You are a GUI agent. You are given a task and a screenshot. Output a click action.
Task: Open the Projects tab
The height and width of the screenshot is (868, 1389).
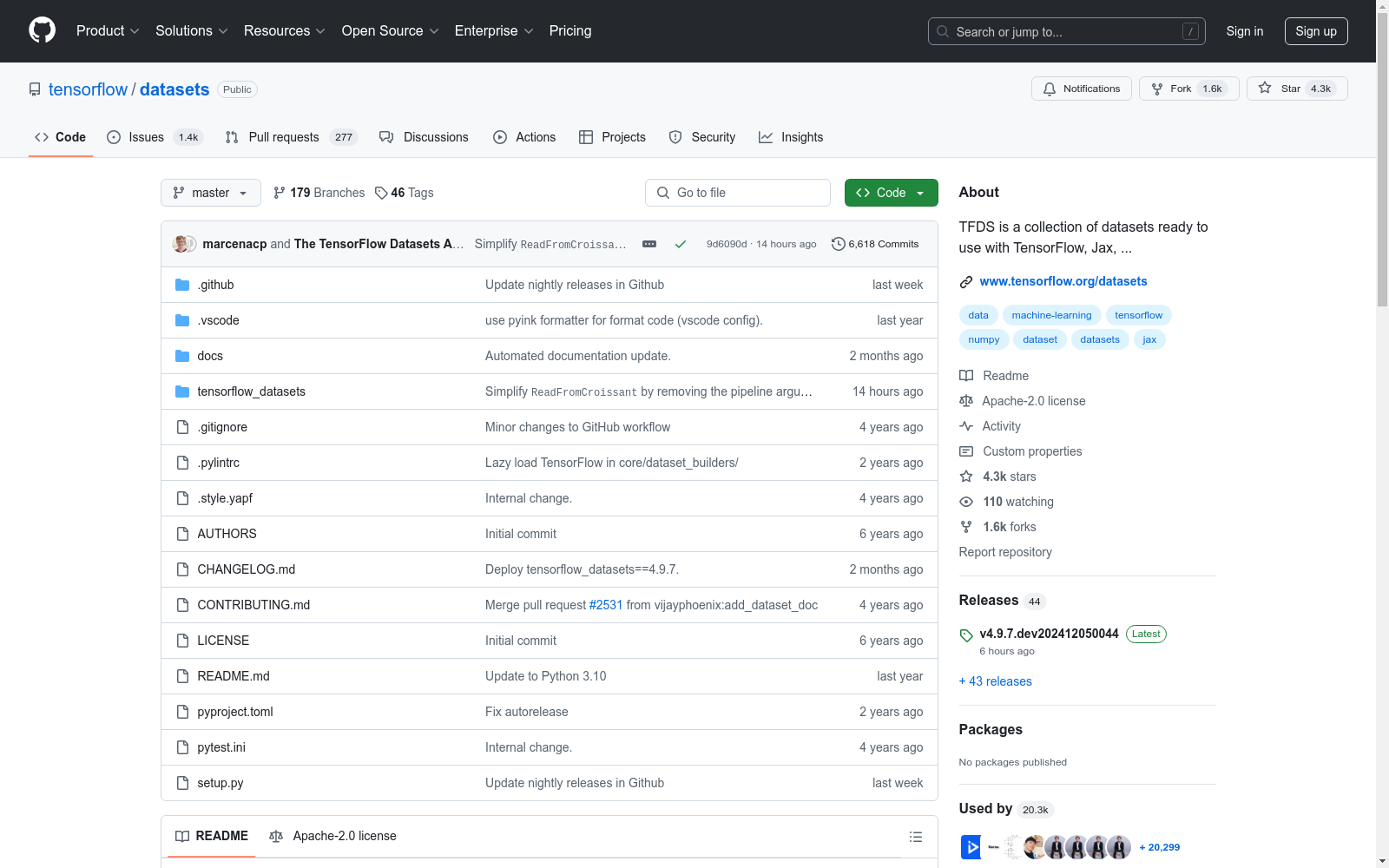point(612,137)
